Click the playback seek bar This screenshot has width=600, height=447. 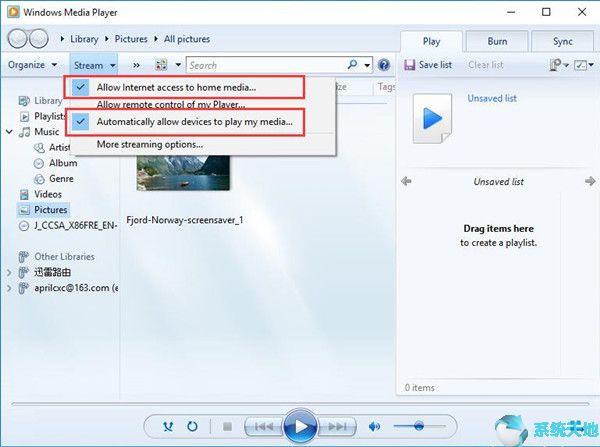300,404
